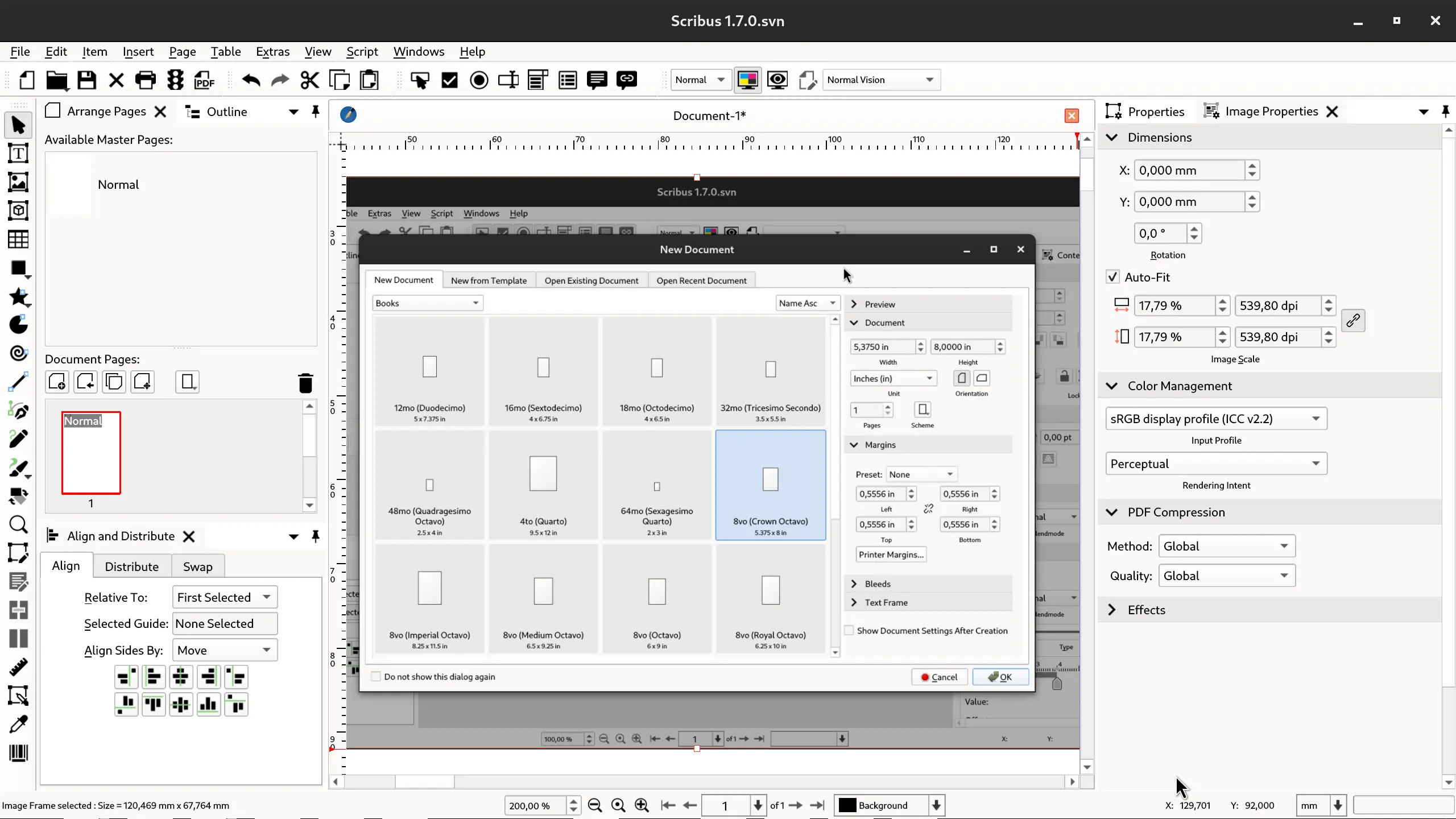Select the Text Frame tool

[18, 154]
